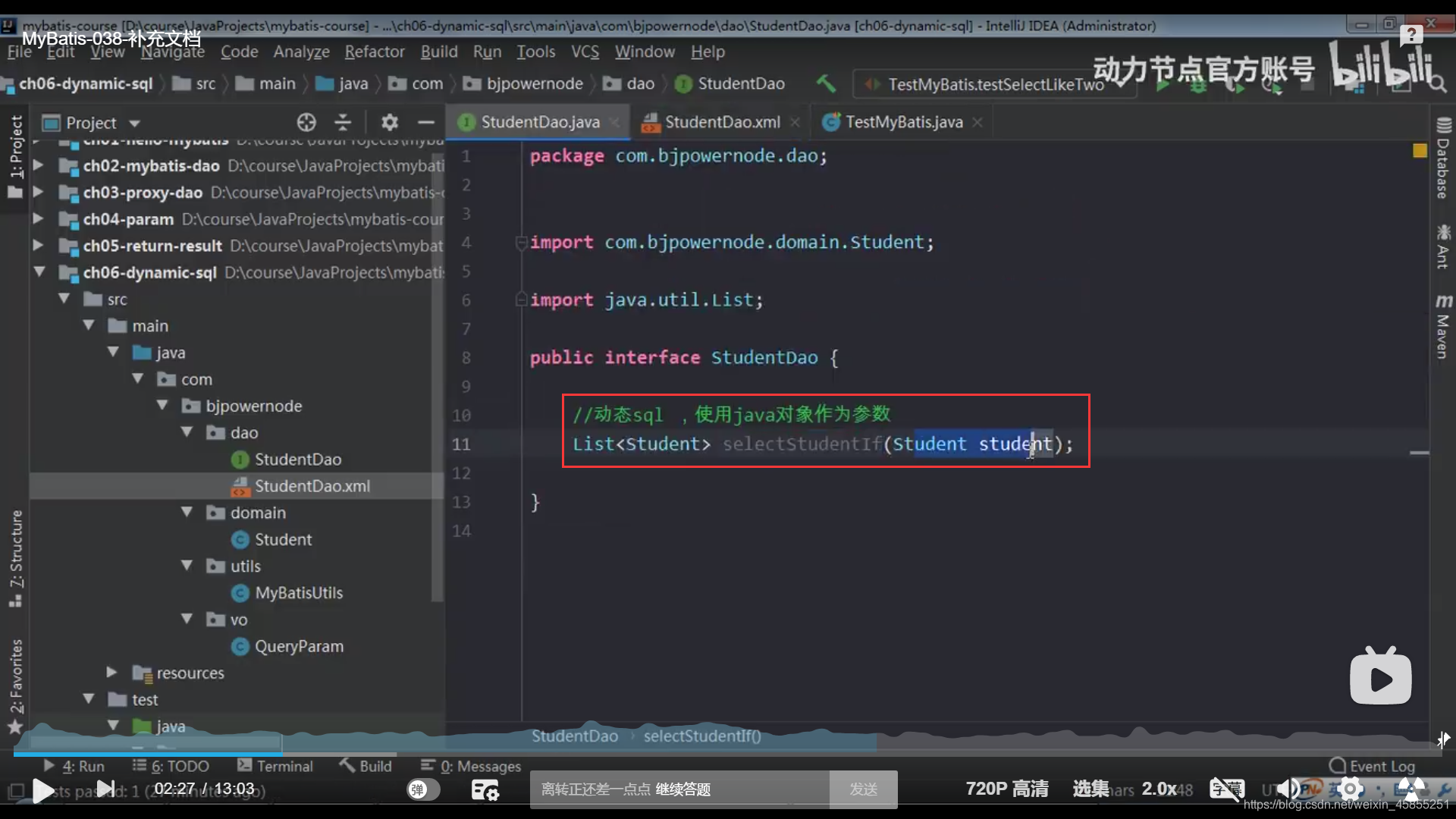Open the 1: Project side tab

tap(15, 156)
